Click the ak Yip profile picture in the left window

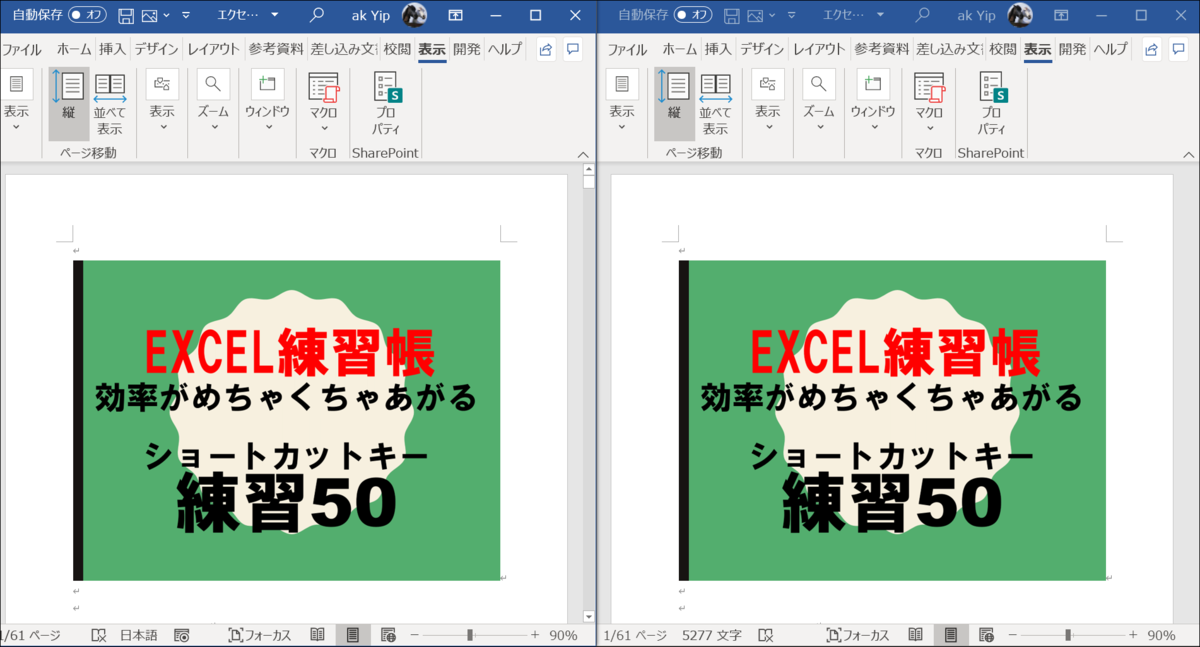[414, 15]
